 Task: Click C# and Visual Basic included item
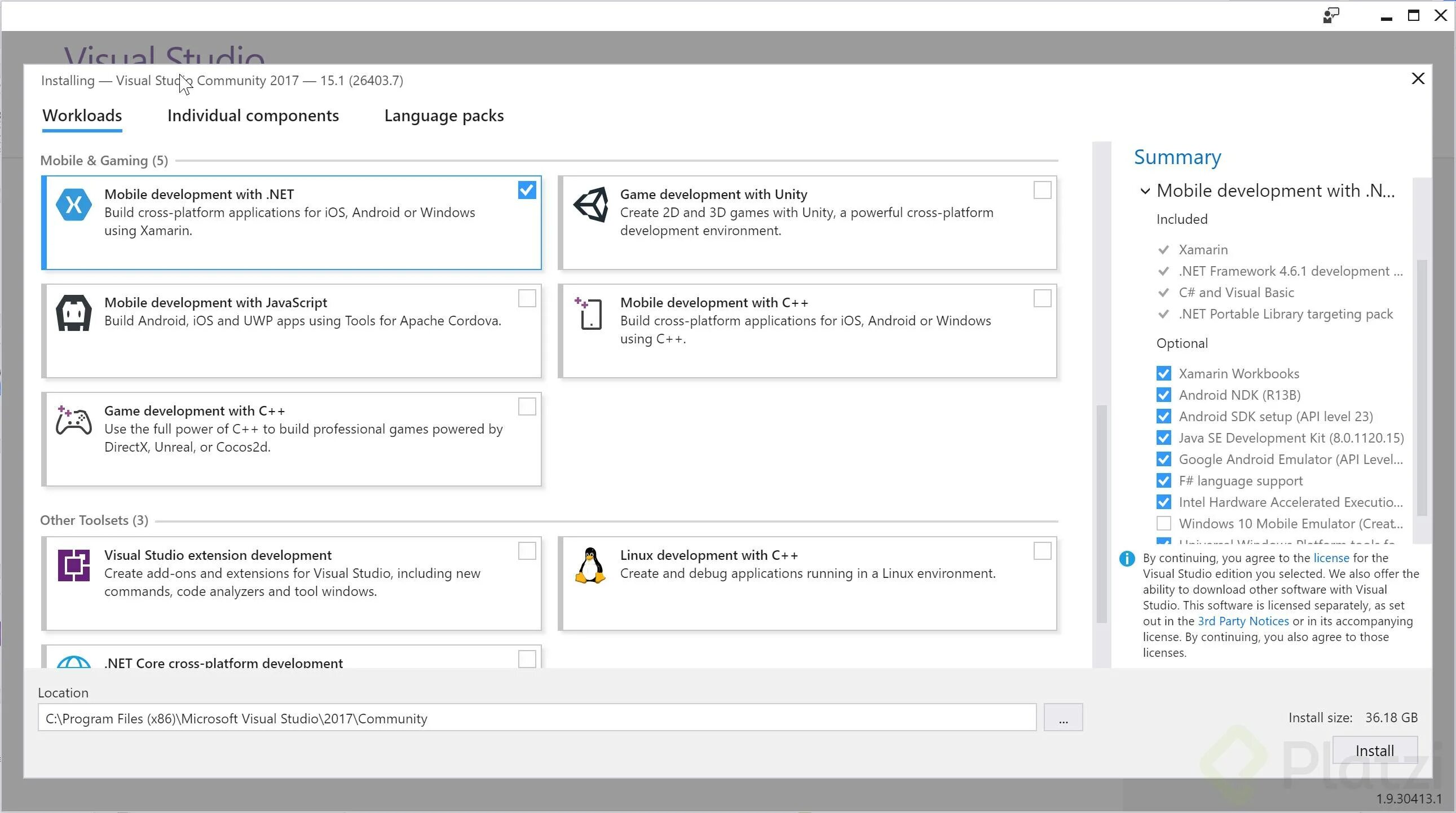click(1236, 293)
